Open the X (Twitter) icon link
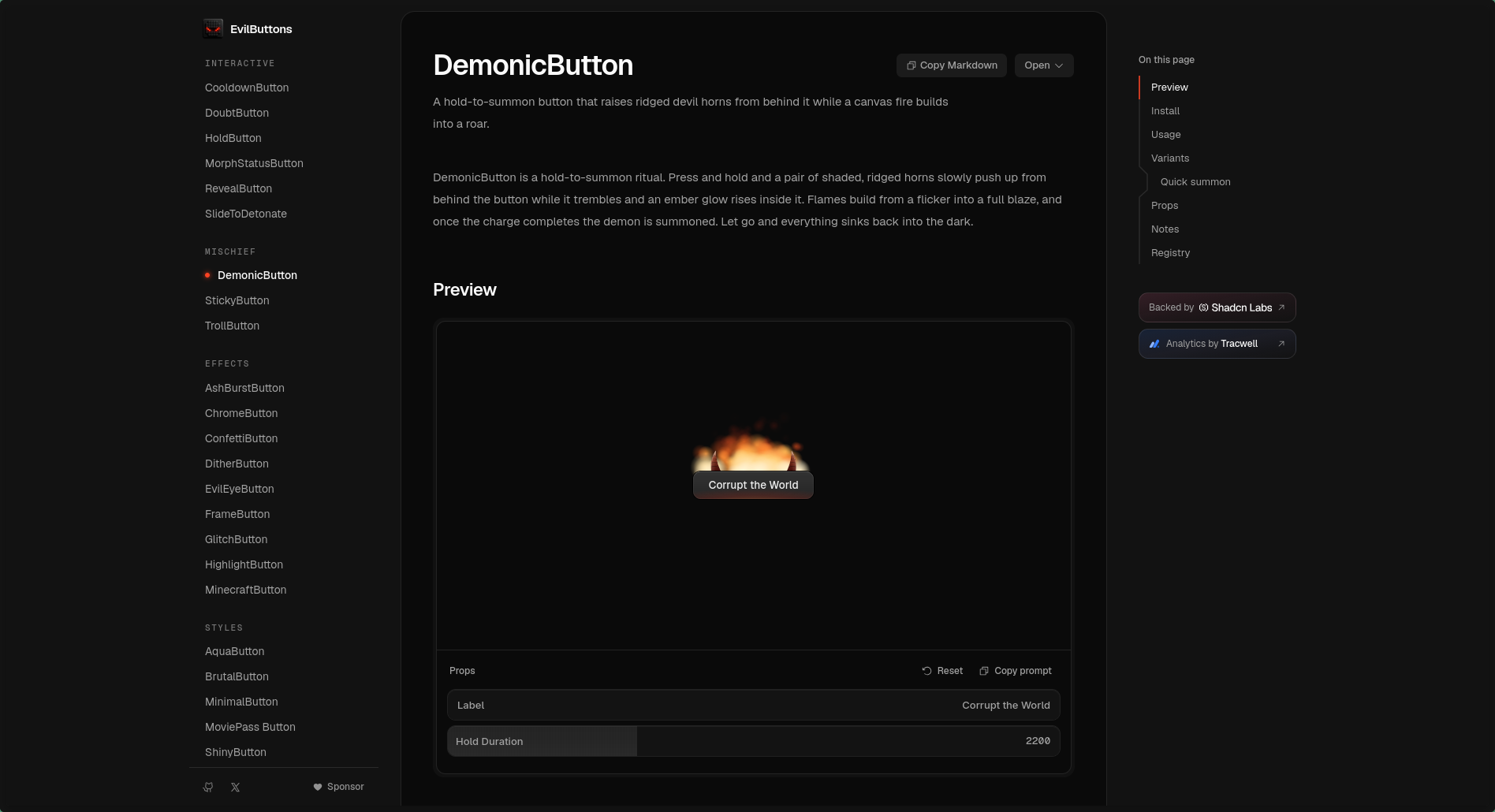 [235, 787]
